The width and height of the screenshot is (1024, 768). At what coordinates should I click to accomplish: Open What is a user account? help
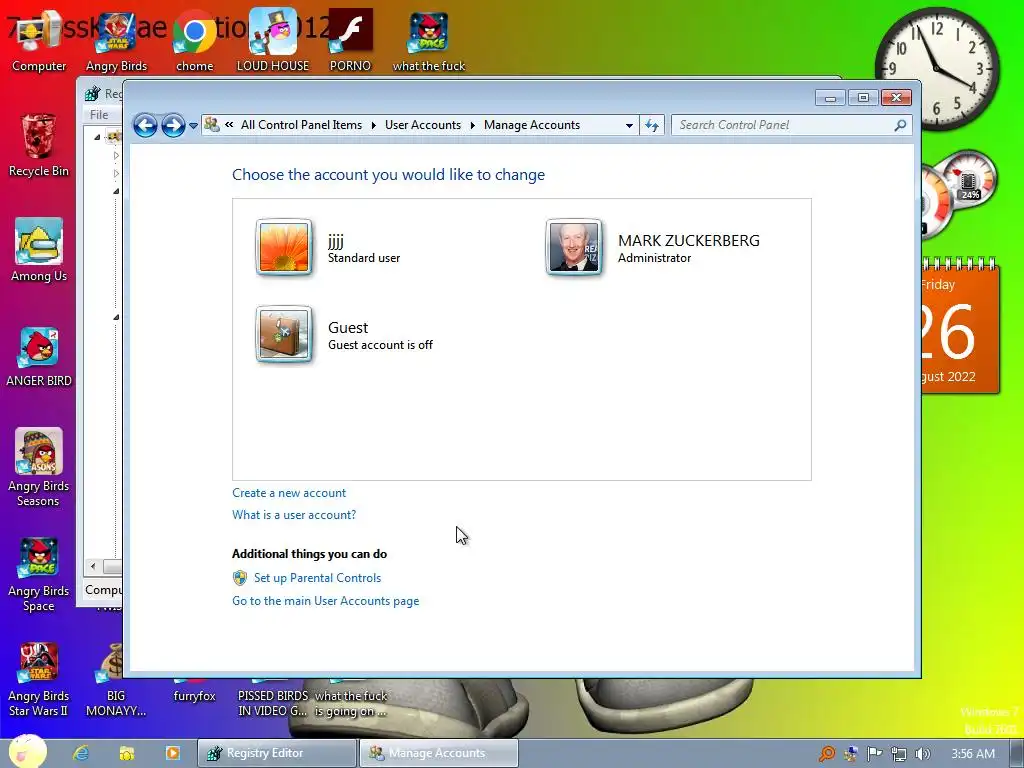[294, 515]
